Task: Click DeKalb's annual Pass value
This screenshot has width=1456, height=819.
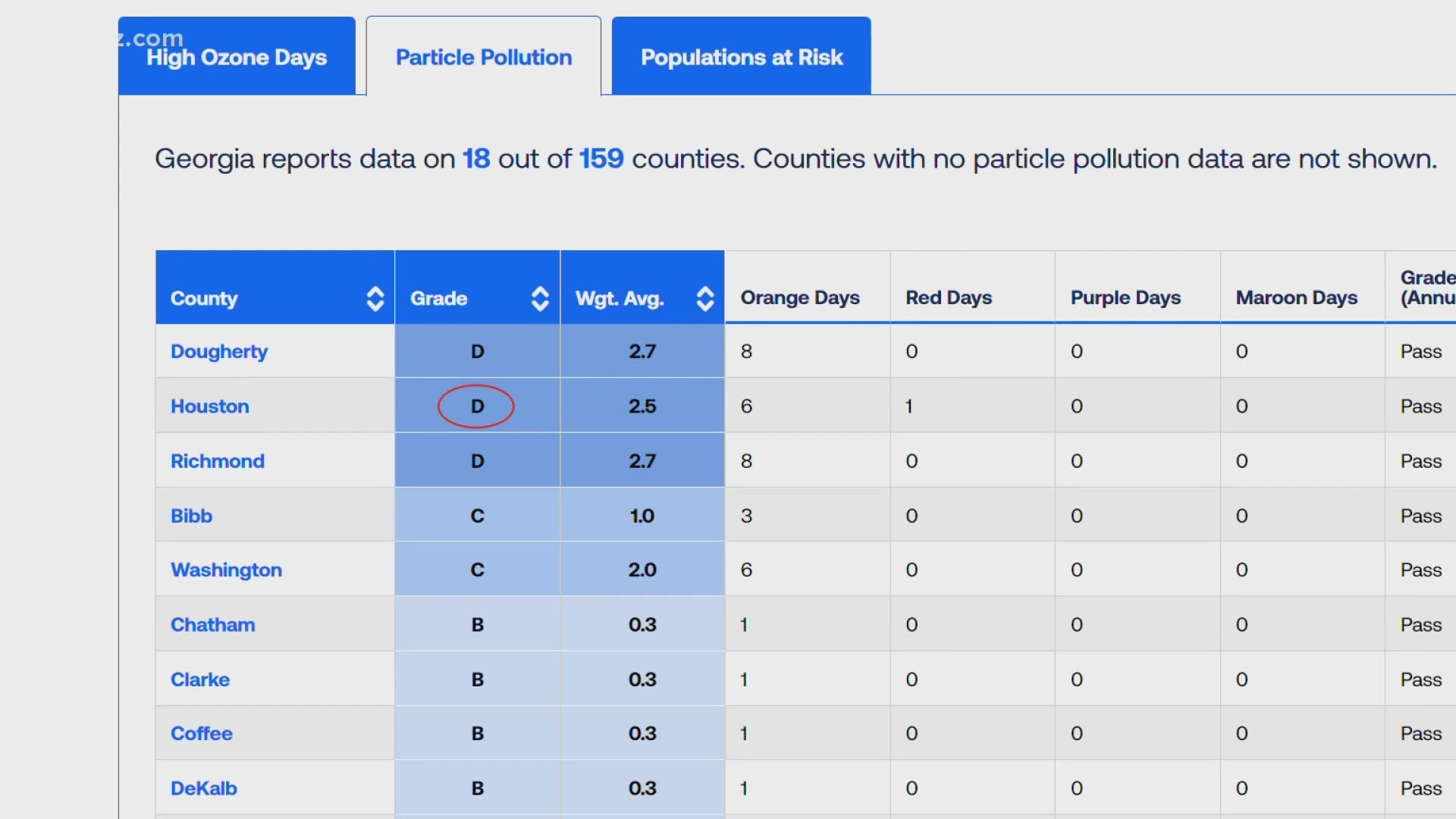Action: click(x=1421, y=789)
